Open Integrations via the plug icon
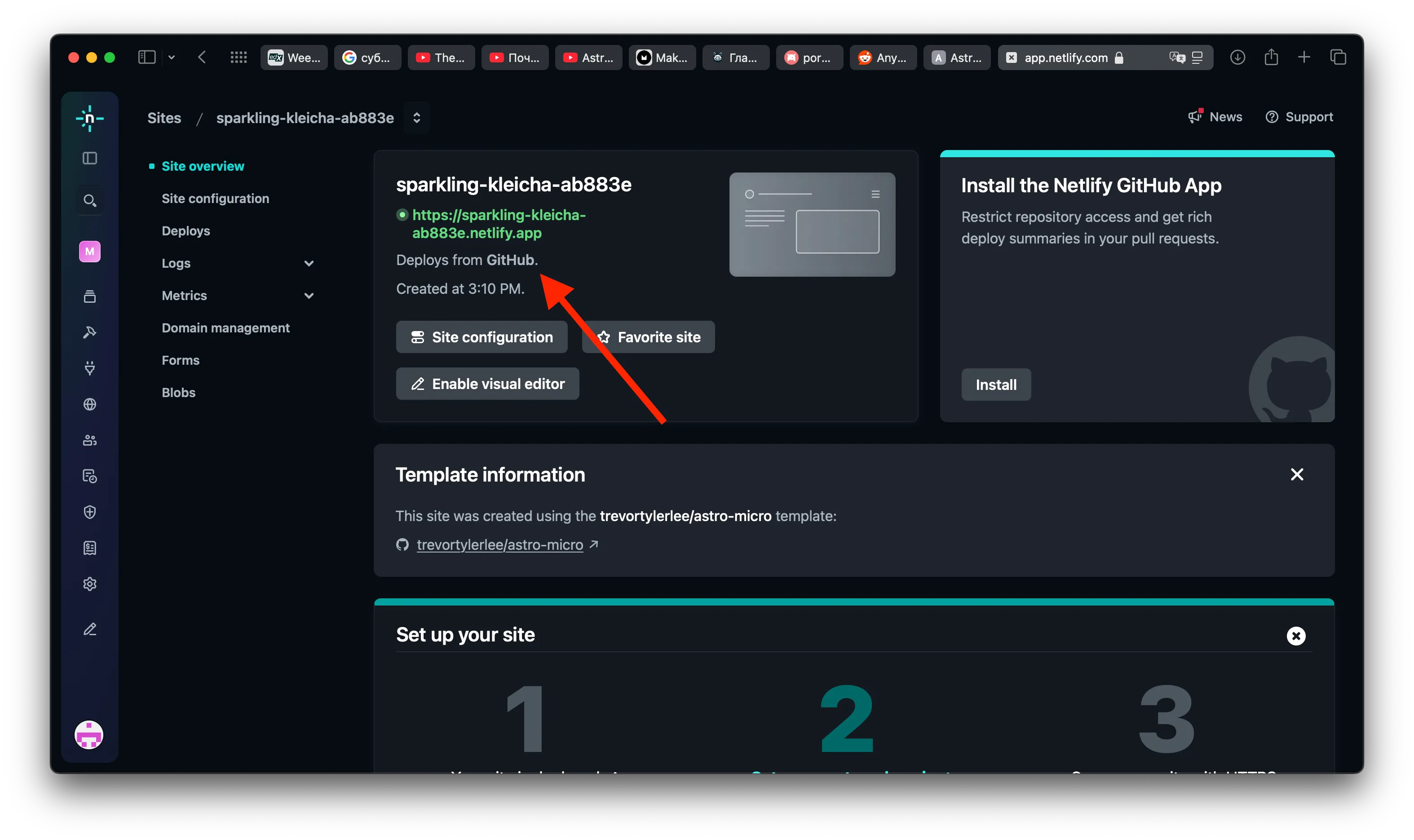Viewport: 1414px width, 840px height. point(89,368)
